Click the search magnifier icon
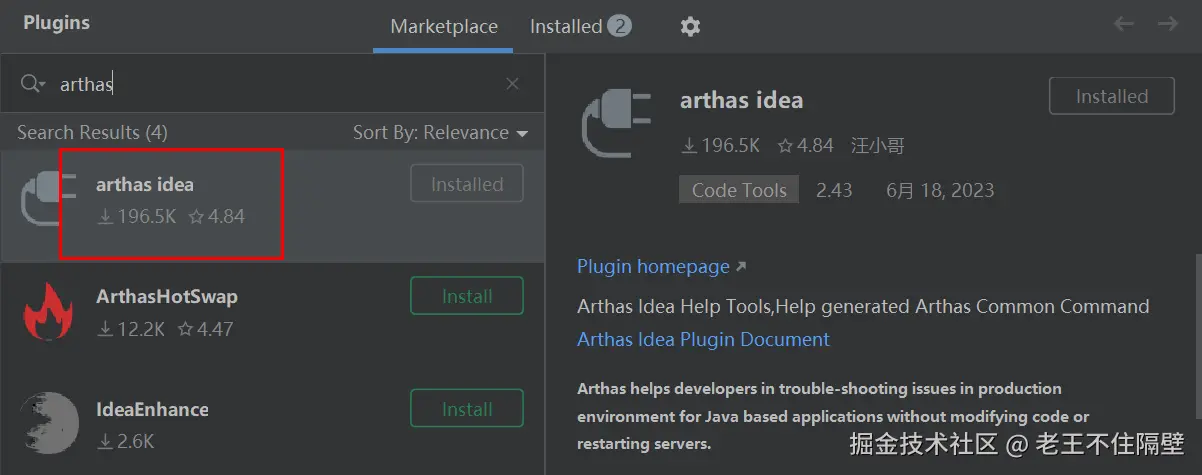The image size is (1202, 475). pos(32,84)
